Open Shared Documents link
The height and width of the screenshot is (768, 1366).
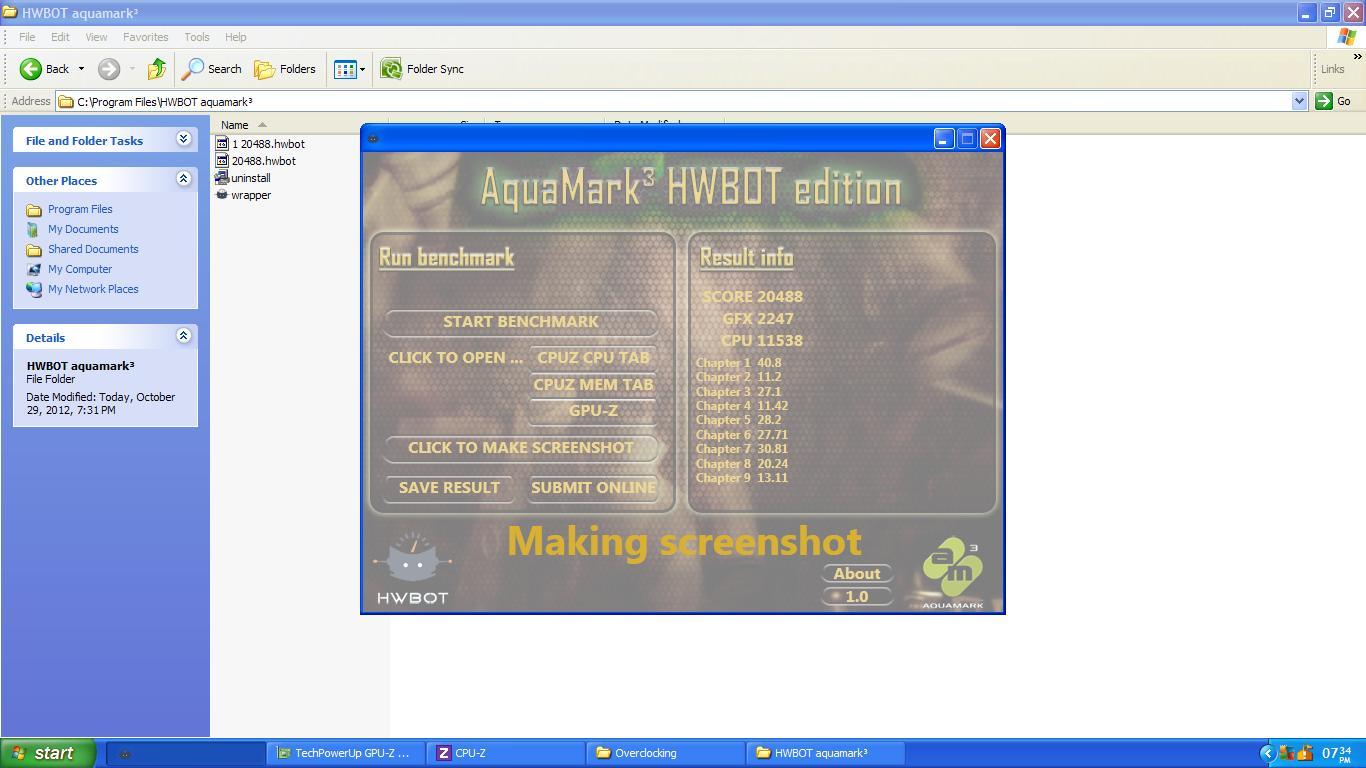[x=93, y=249]
